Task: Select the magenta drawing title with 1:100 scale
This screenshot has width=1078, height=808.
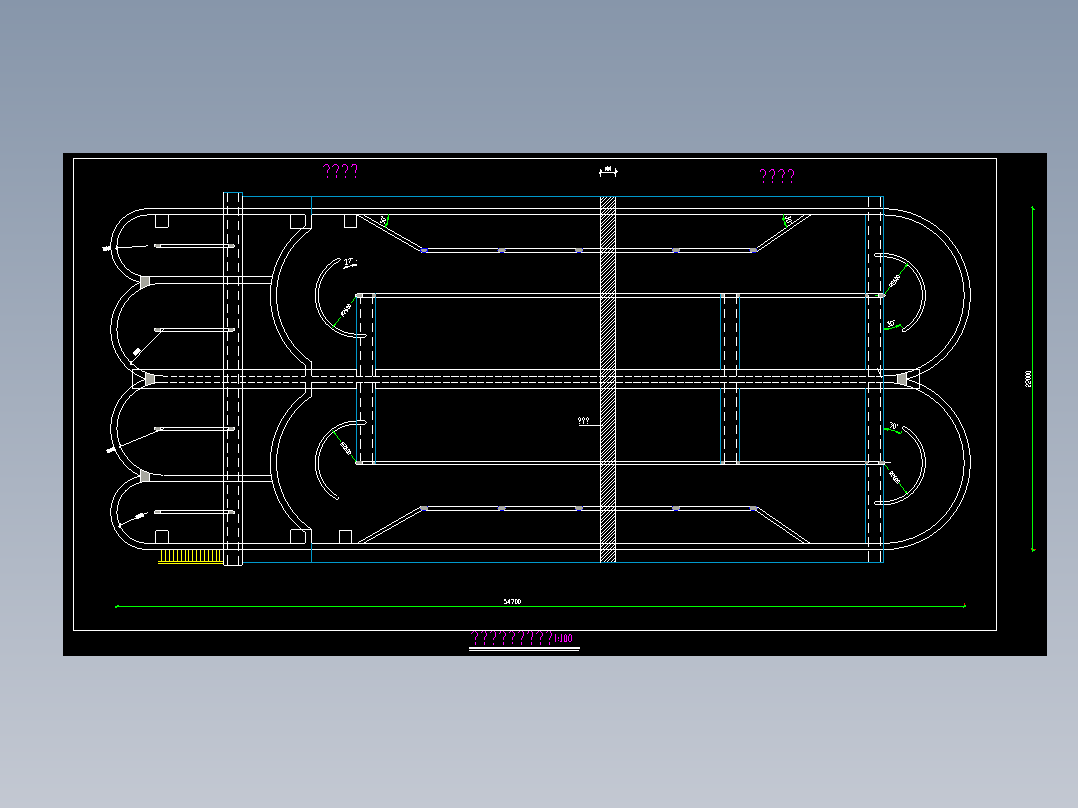Action: coord(522,638)
